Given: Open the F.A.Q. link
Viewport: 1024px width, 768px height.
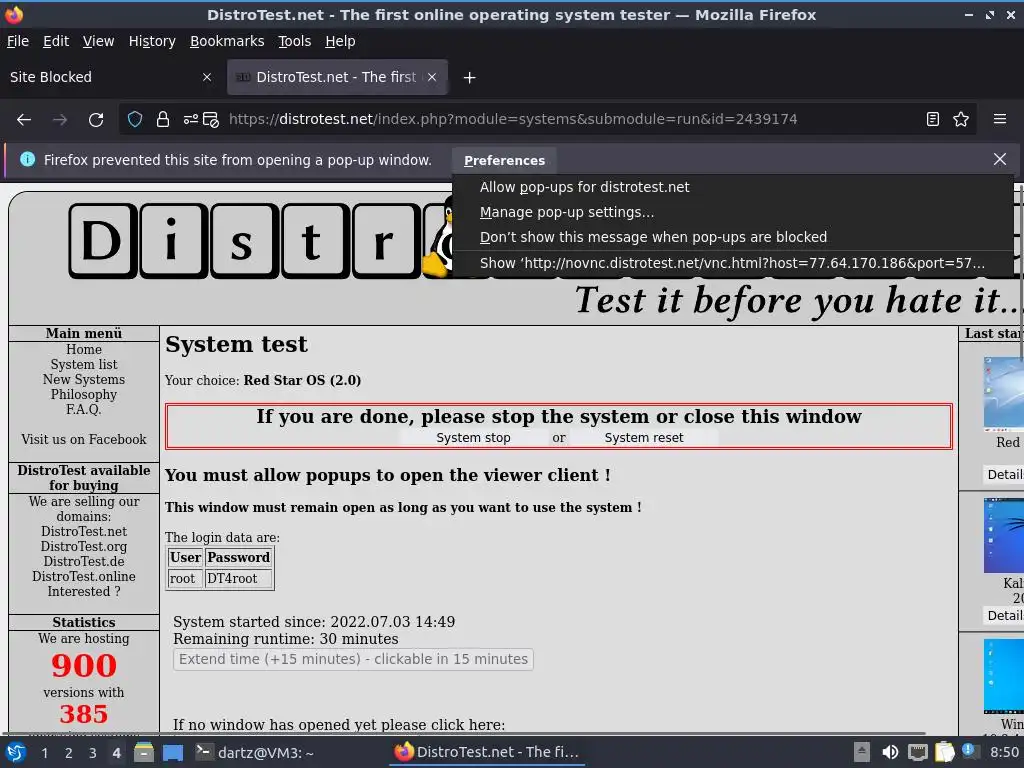Looking at the screenshot, I should click(x=84, y=409).
